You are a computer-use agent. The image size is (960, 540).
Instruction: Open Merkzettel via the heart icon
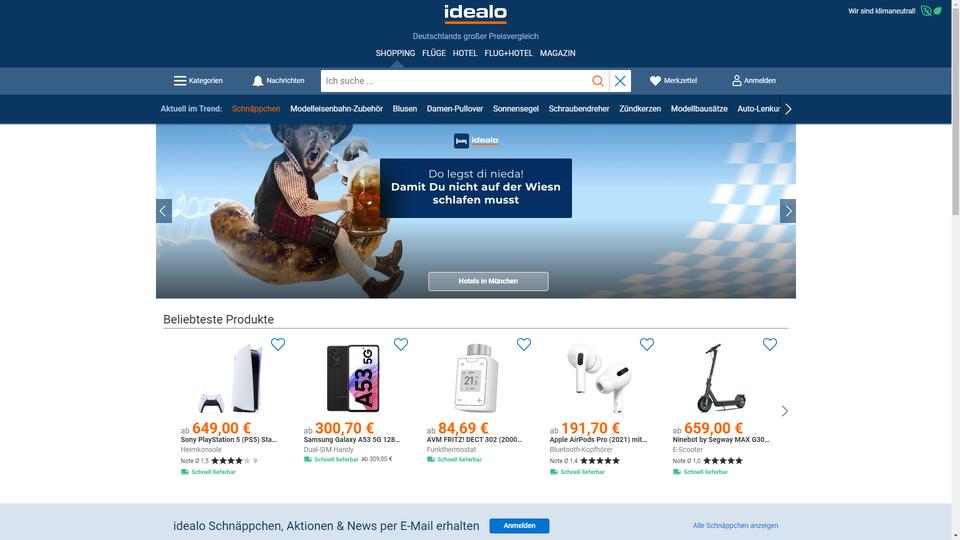coord(655,81)
